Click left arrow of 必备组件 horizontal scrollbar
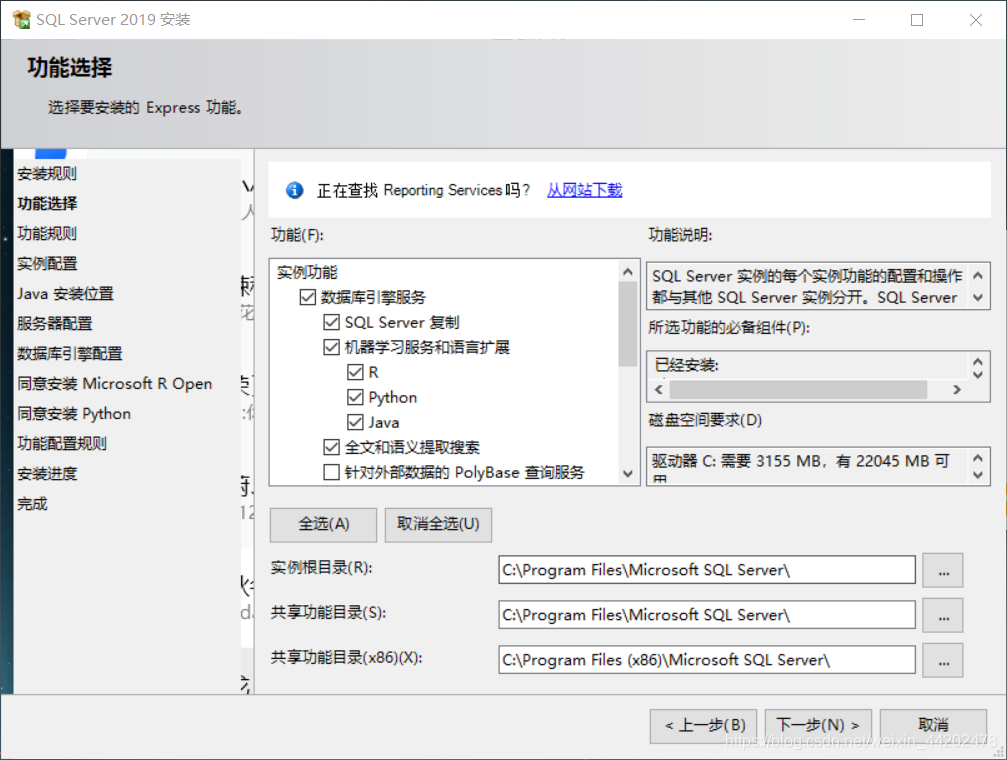The image size is (1007, 760). [x=658, y=389]
